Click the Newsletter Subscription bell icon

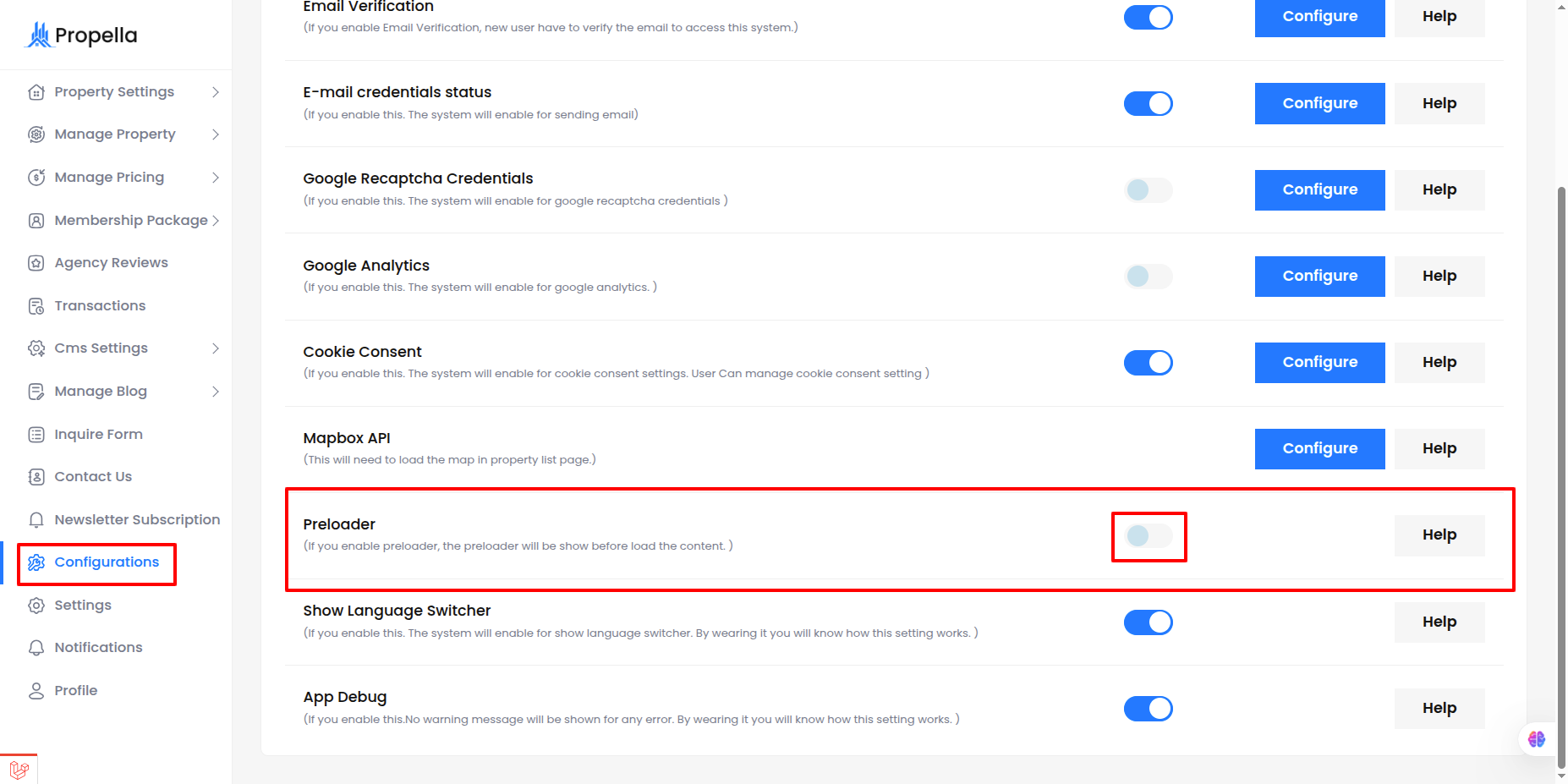[36, 520]
